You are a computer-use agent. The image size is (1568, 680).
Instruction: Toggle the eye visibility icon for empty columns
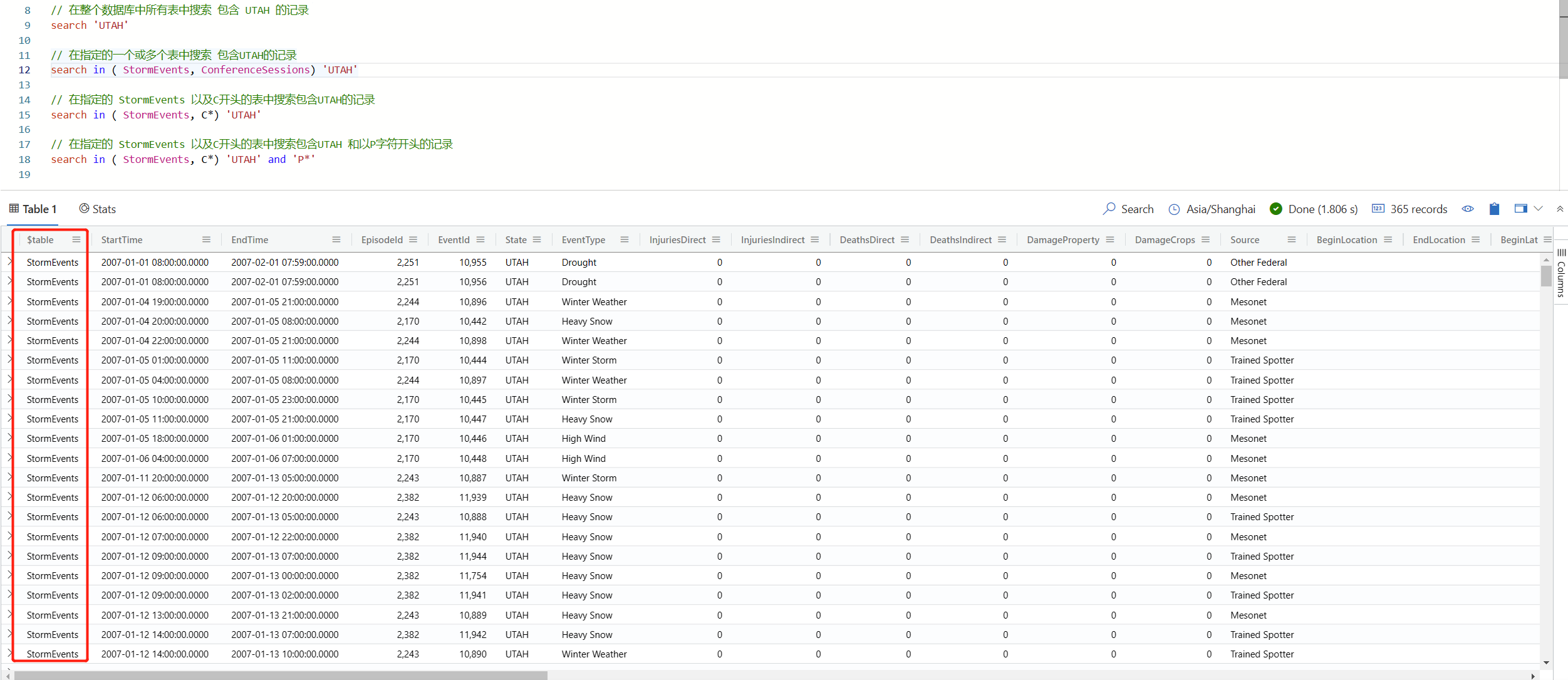(x=1468, y=209)
